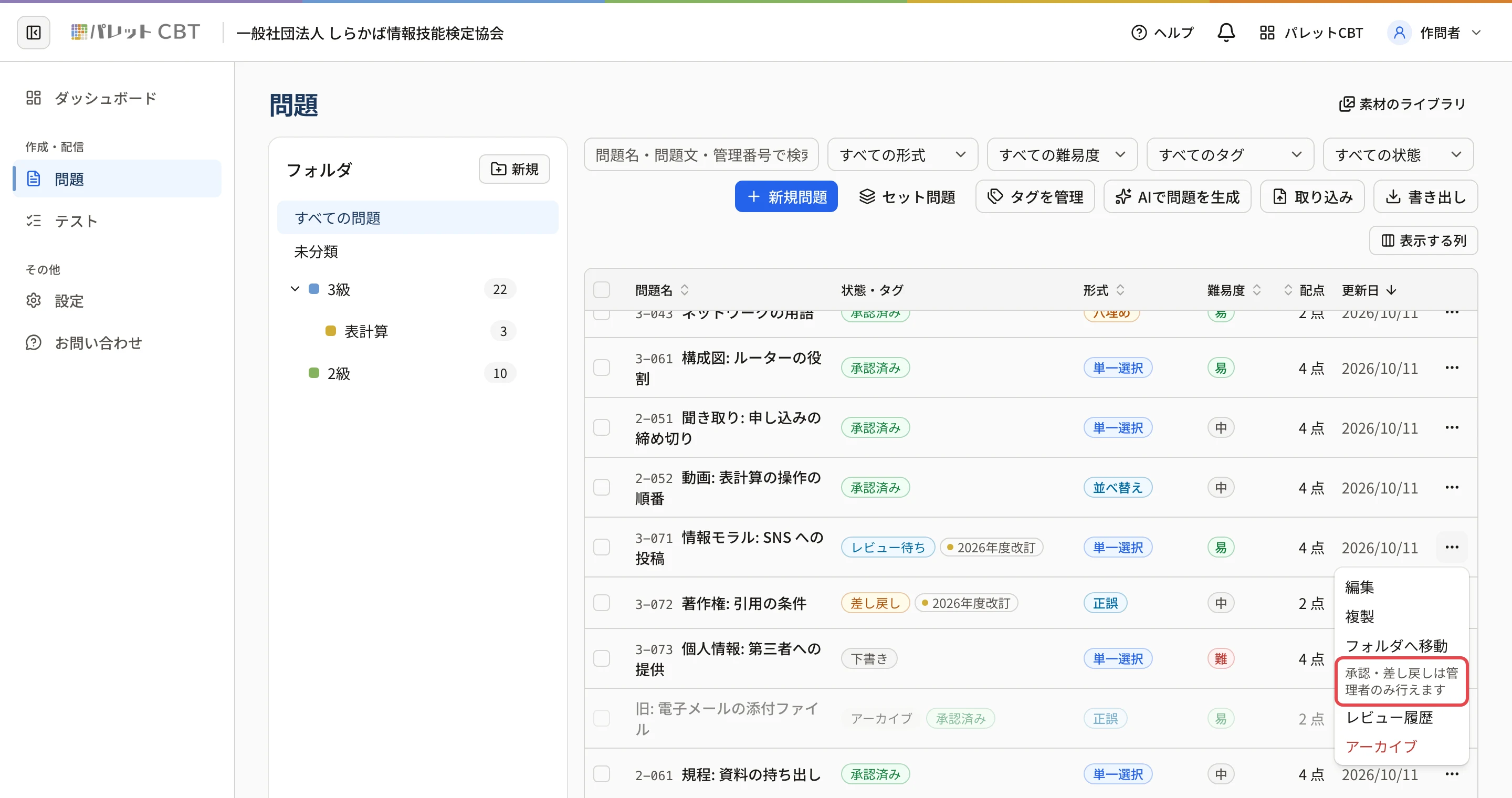Image resolution: width=1512 pixels, height=798 pixels.
Task: Collapse the sidebar with the panel icon
Action: (34, 32)
